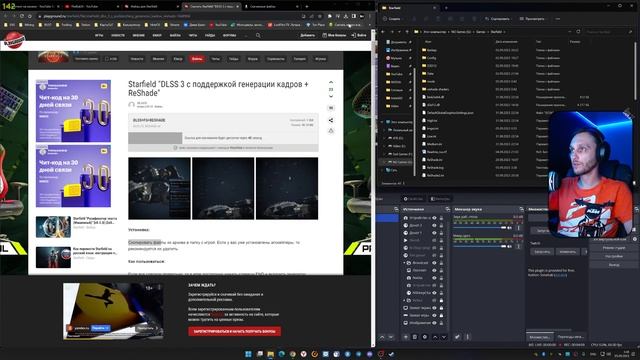Open source properties gear in OBS sources toolbar
This screenshot has width=640, height=360.
tap(424, 337)
